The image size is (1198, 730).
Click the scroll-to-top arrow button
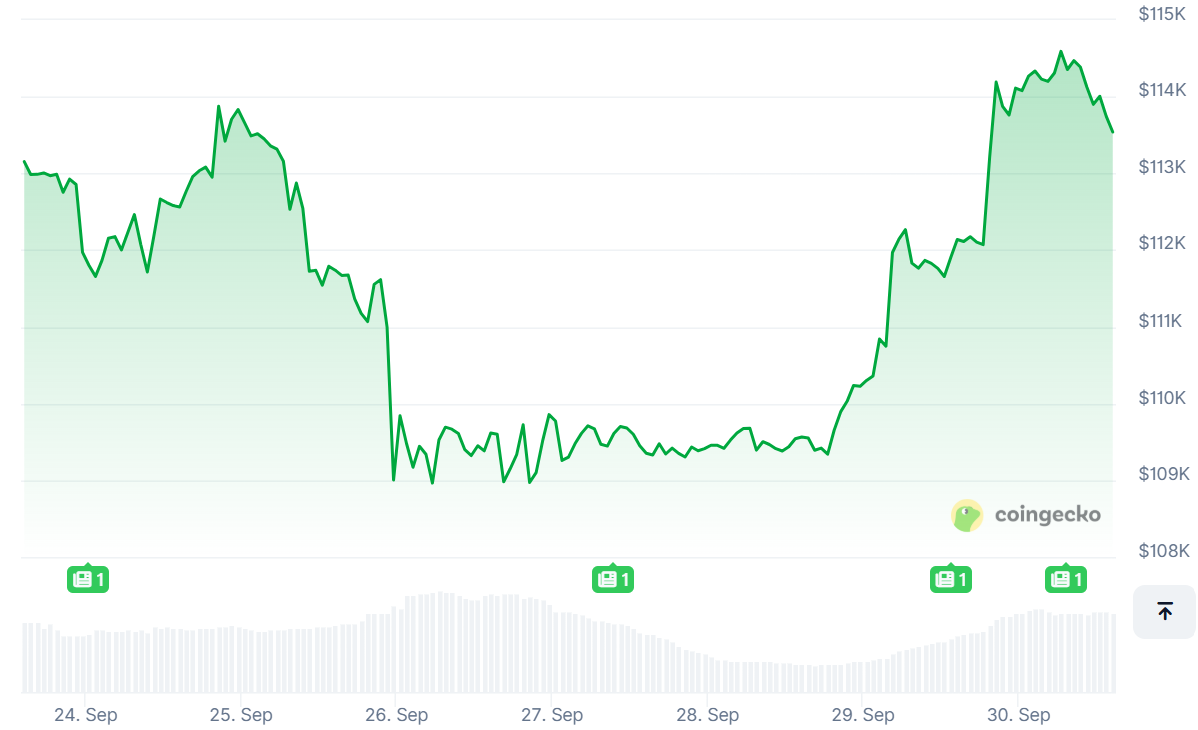click(x=1164, y=611)
